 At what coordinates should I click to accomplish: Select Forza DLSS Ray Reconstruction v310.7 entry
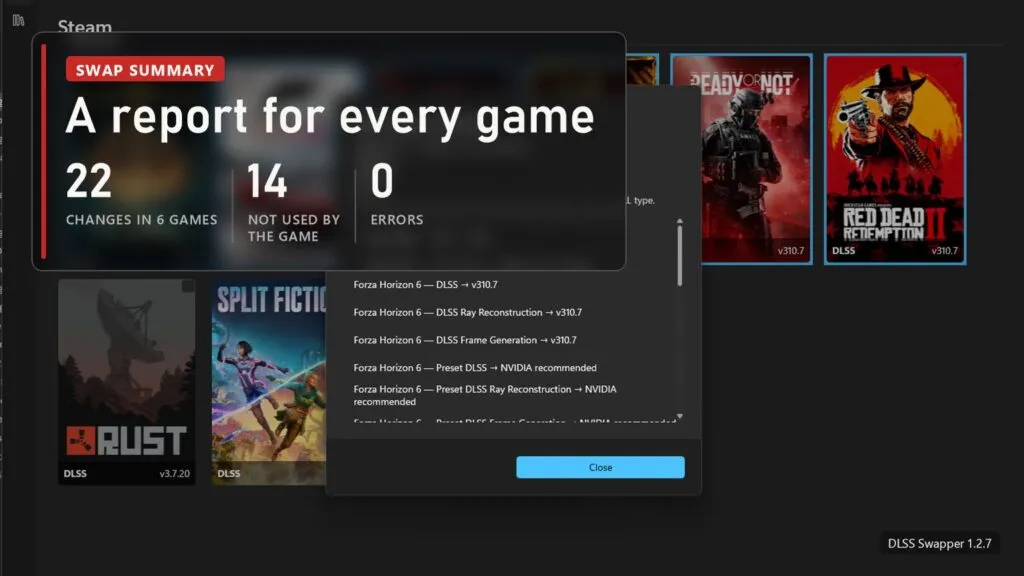(468, 312)
